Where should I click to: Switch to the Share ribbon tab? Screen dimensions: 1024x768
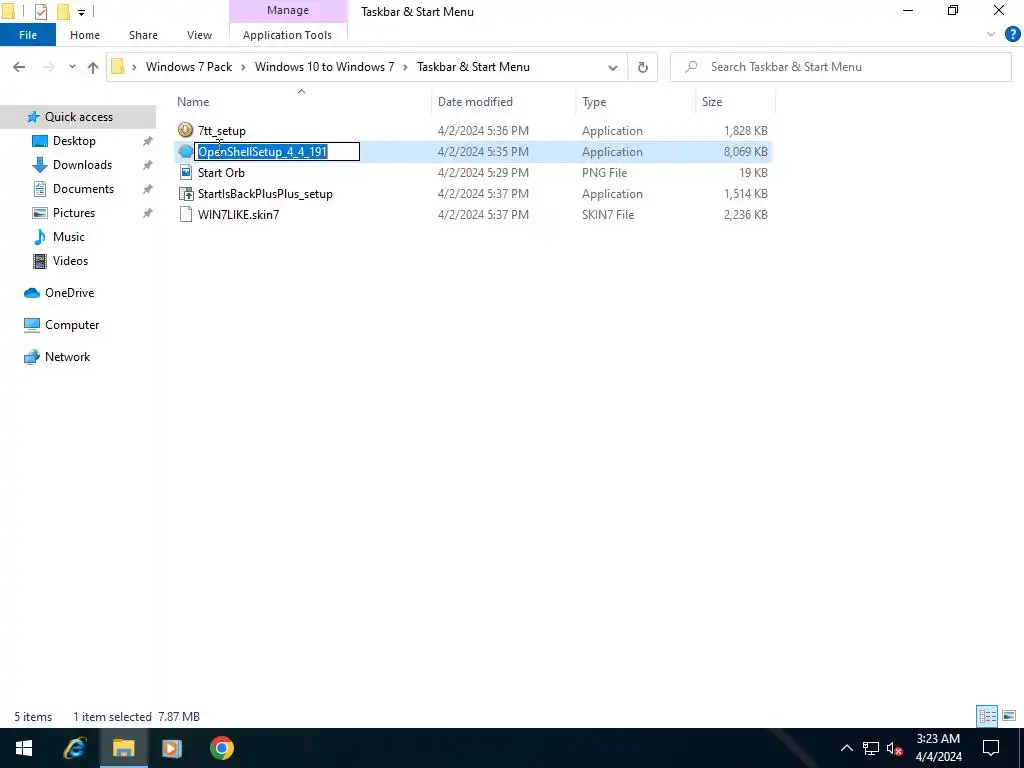[x=143, y=35]
